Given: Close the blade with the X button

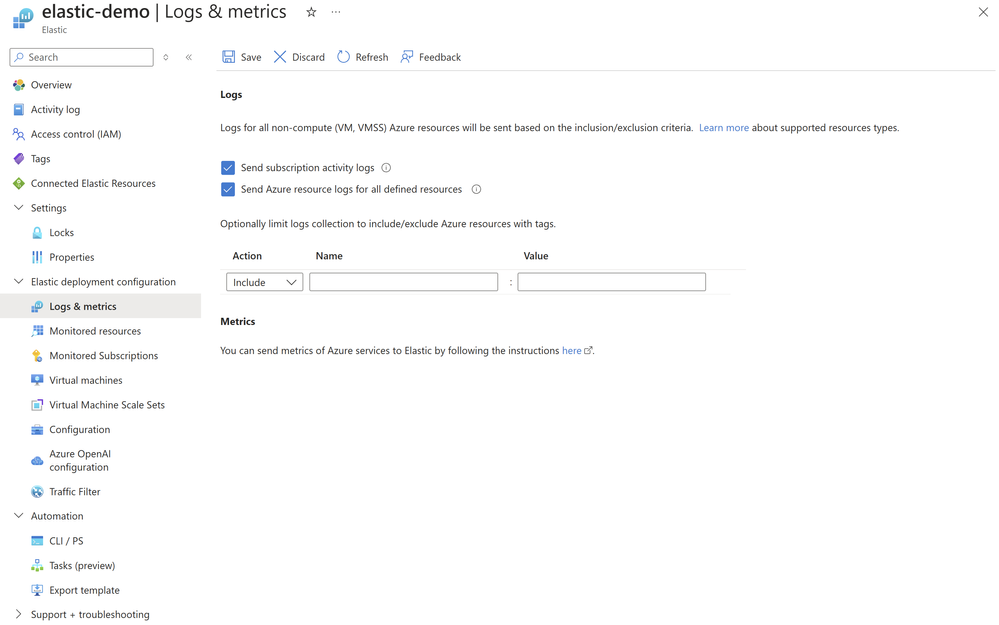Looking at the screenshot, I should click(983, 12).
